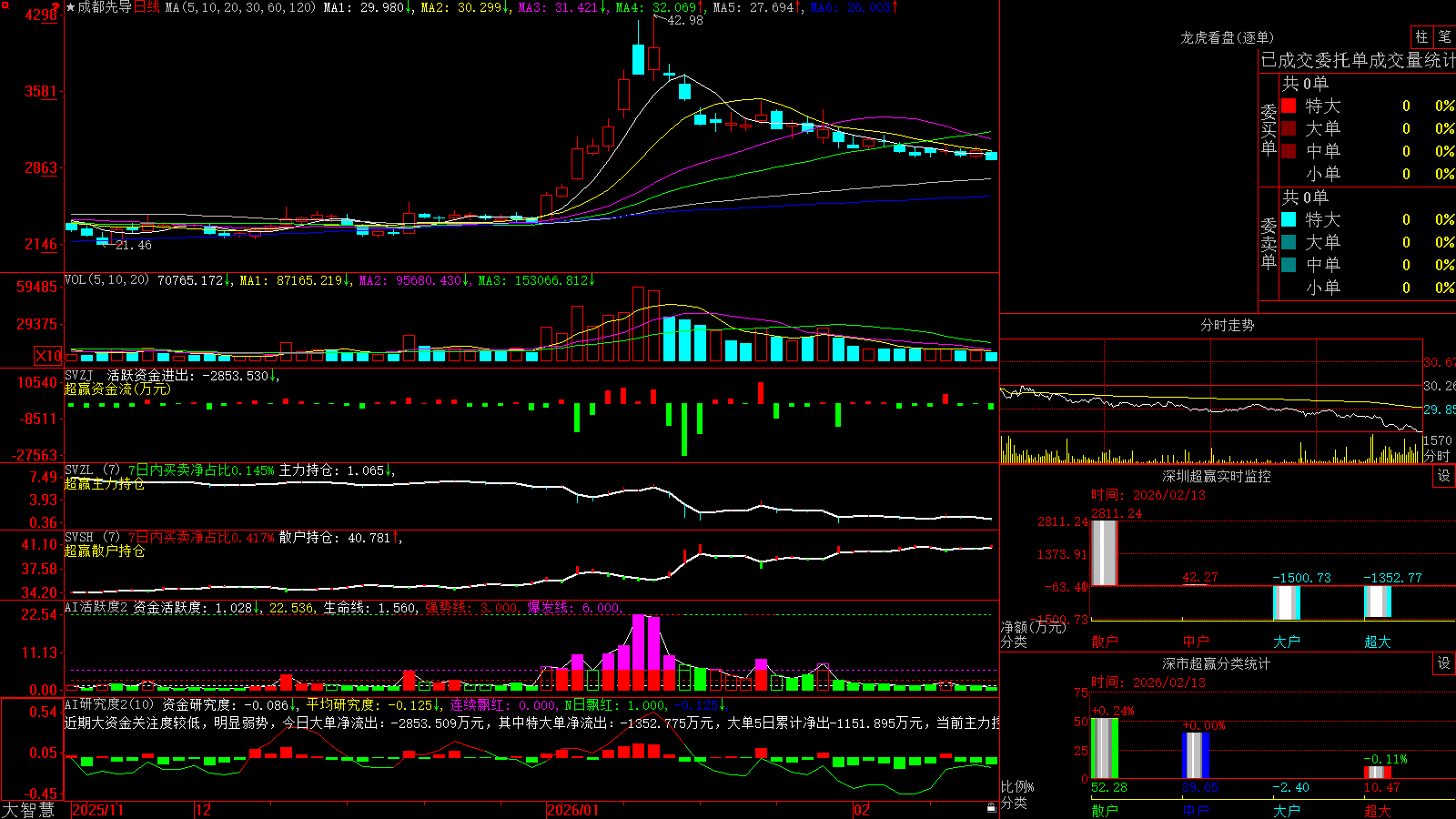
Task: Select the VOL(5,10,20) indicator label
Action: point(107,280)
